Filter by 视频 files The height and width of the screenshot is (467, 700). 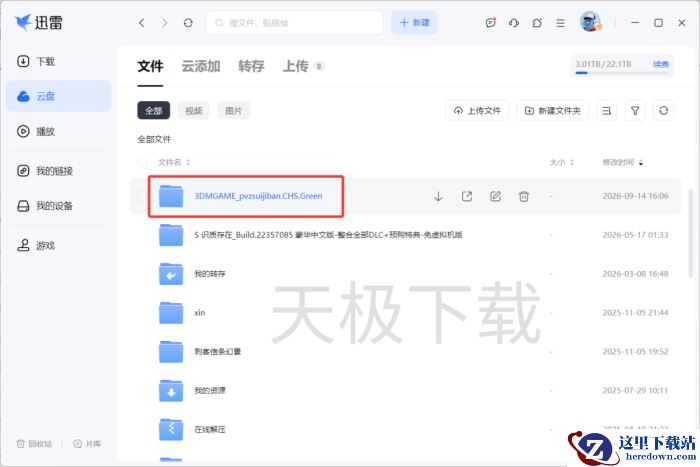[x=194, y=111]
